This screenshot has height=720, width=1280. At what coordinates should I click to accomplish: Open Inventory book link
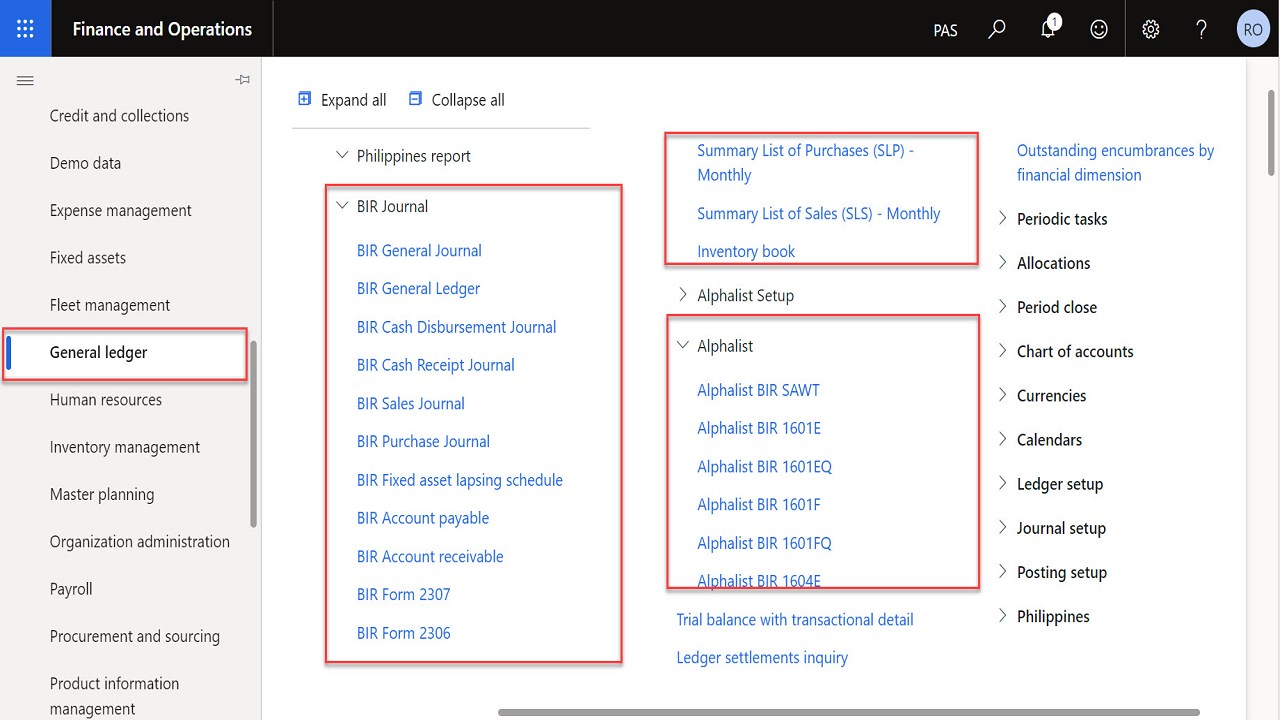pyautogui.click(x=746, y=252)
